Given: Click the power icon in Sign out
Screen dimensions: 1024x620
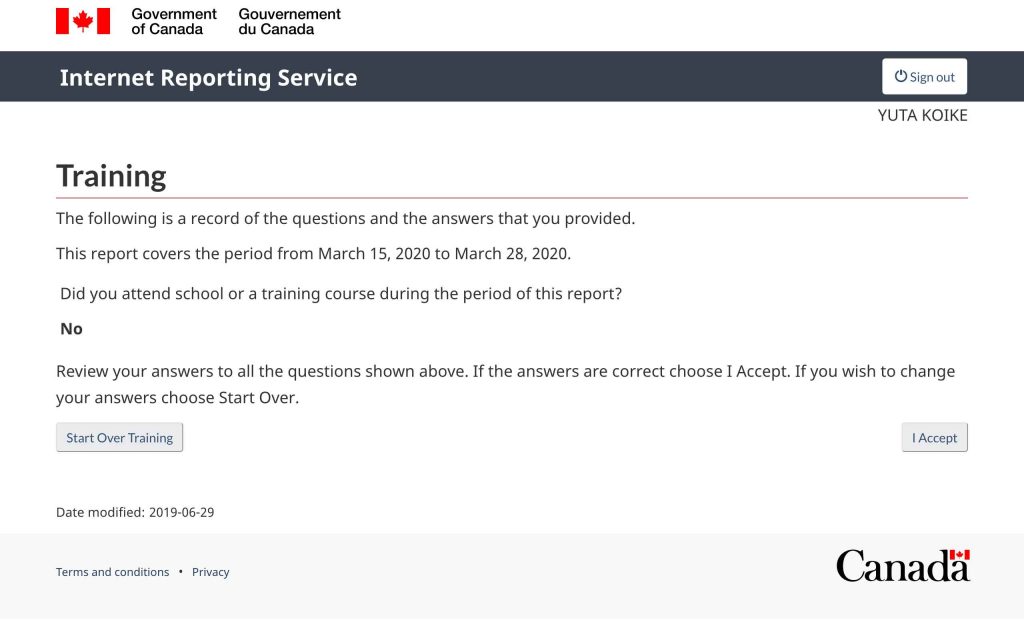Looking at the screenshot, I should pos(901,76).
